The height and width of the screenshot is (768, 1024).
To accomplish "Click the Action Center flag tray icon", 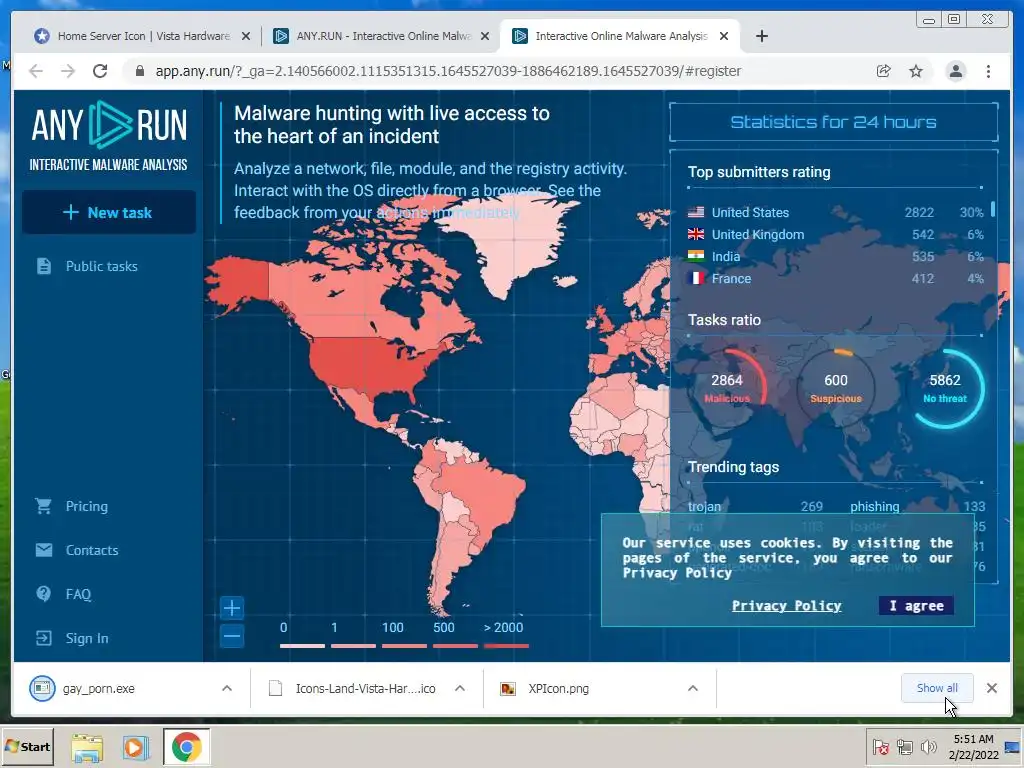I will 881,747.
